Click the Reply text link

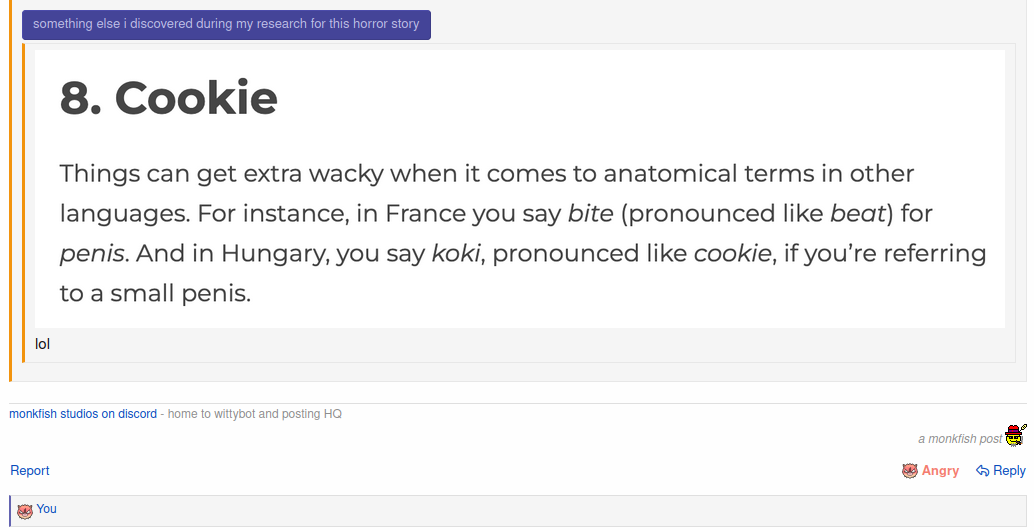(x=1009, y=471)
